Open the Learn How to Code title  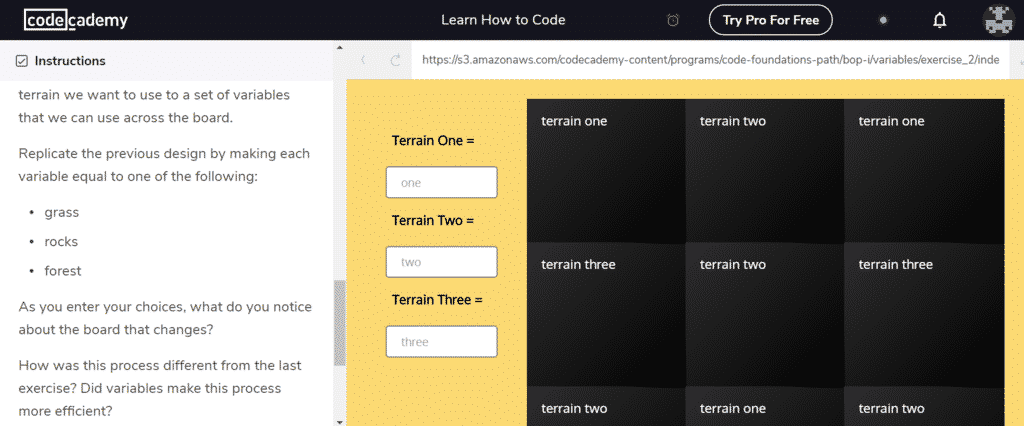[x=503, y=20]
